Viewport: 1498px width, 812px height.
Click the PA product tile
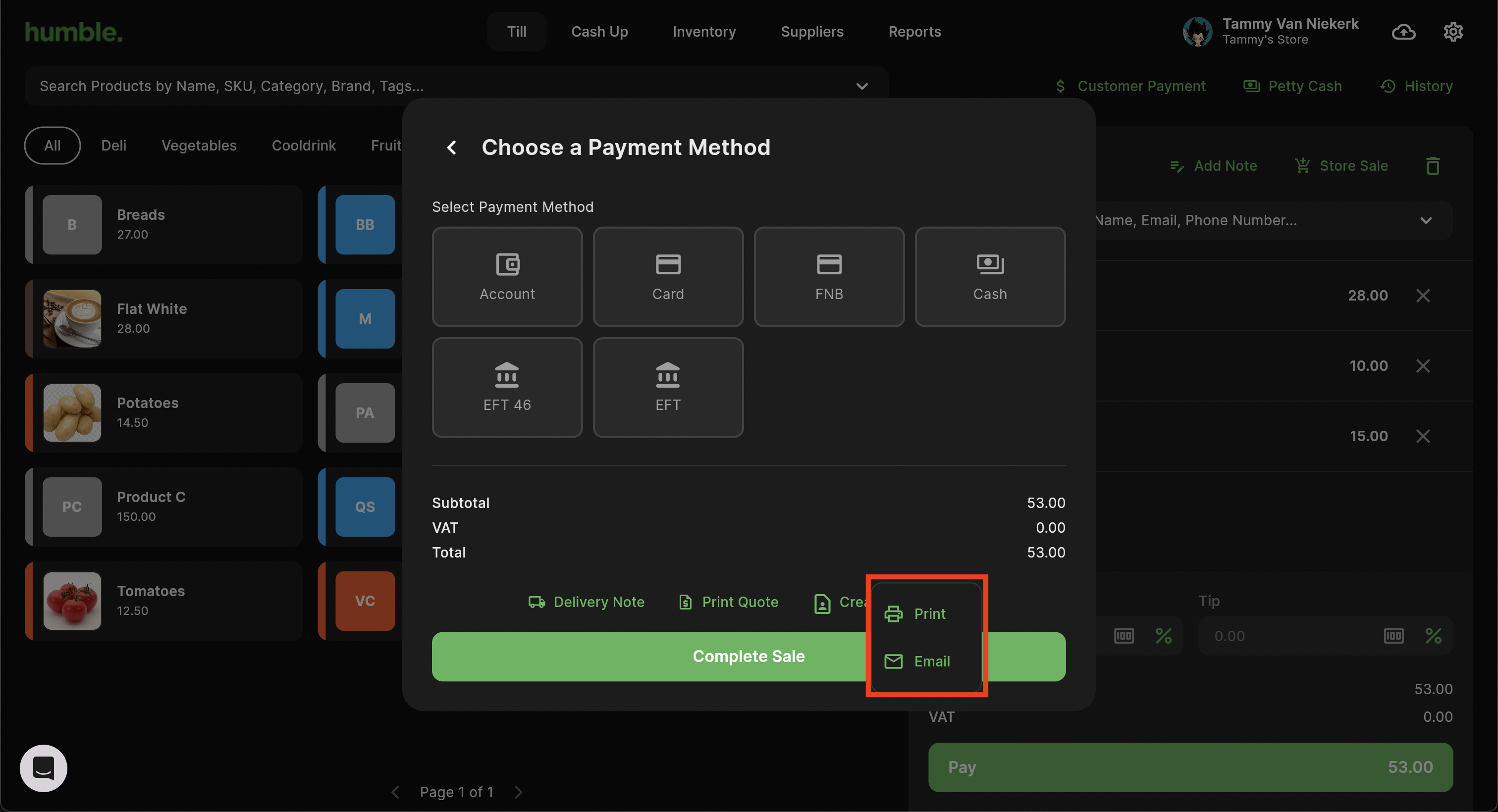(365, 413)
